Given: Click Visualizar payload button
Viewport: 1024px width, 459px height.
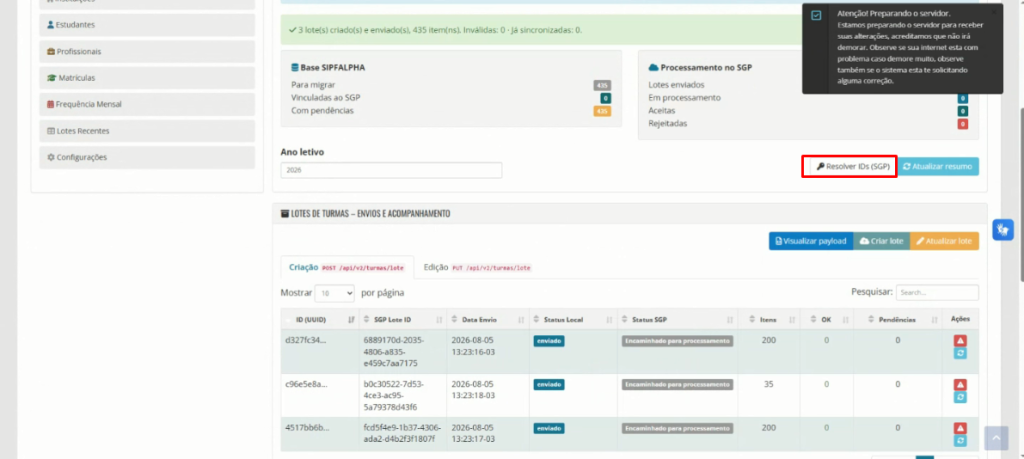Looking at the screenshot, I should tap(810, 241).
